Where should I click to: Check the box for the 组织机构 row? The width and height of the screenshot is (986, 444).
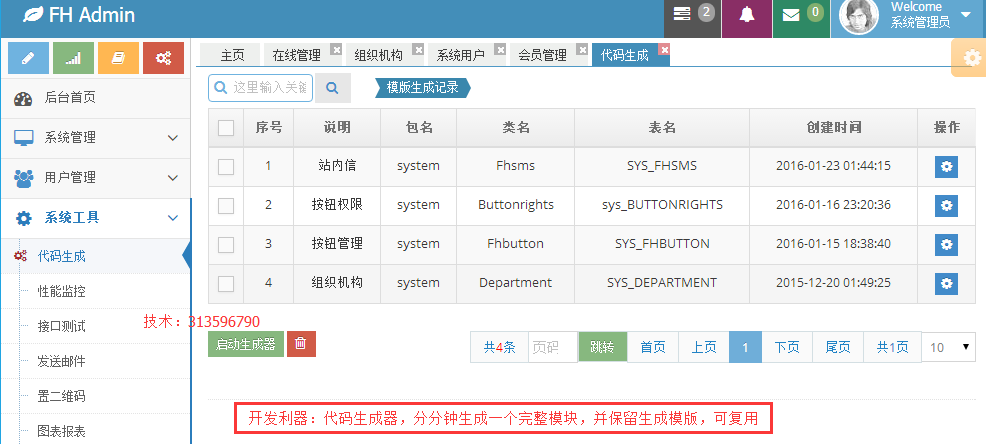(226, 283)
